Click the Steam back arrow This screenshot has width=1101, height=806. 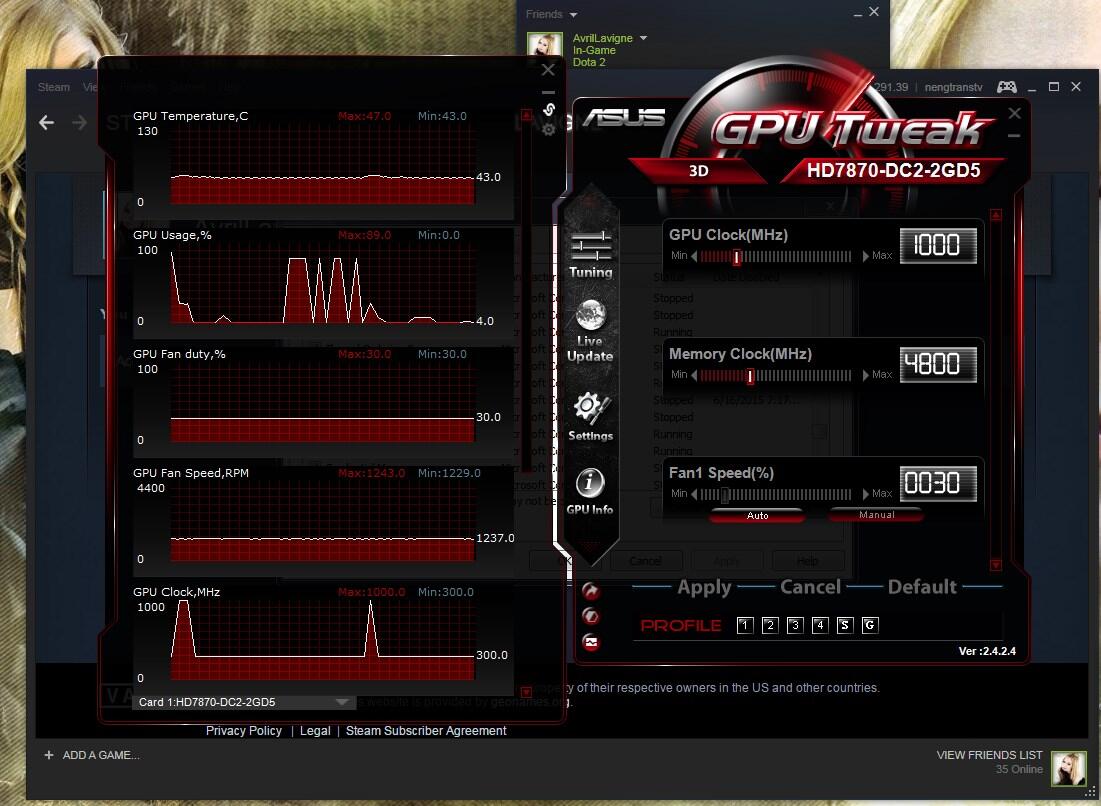[x=46, y=123]
